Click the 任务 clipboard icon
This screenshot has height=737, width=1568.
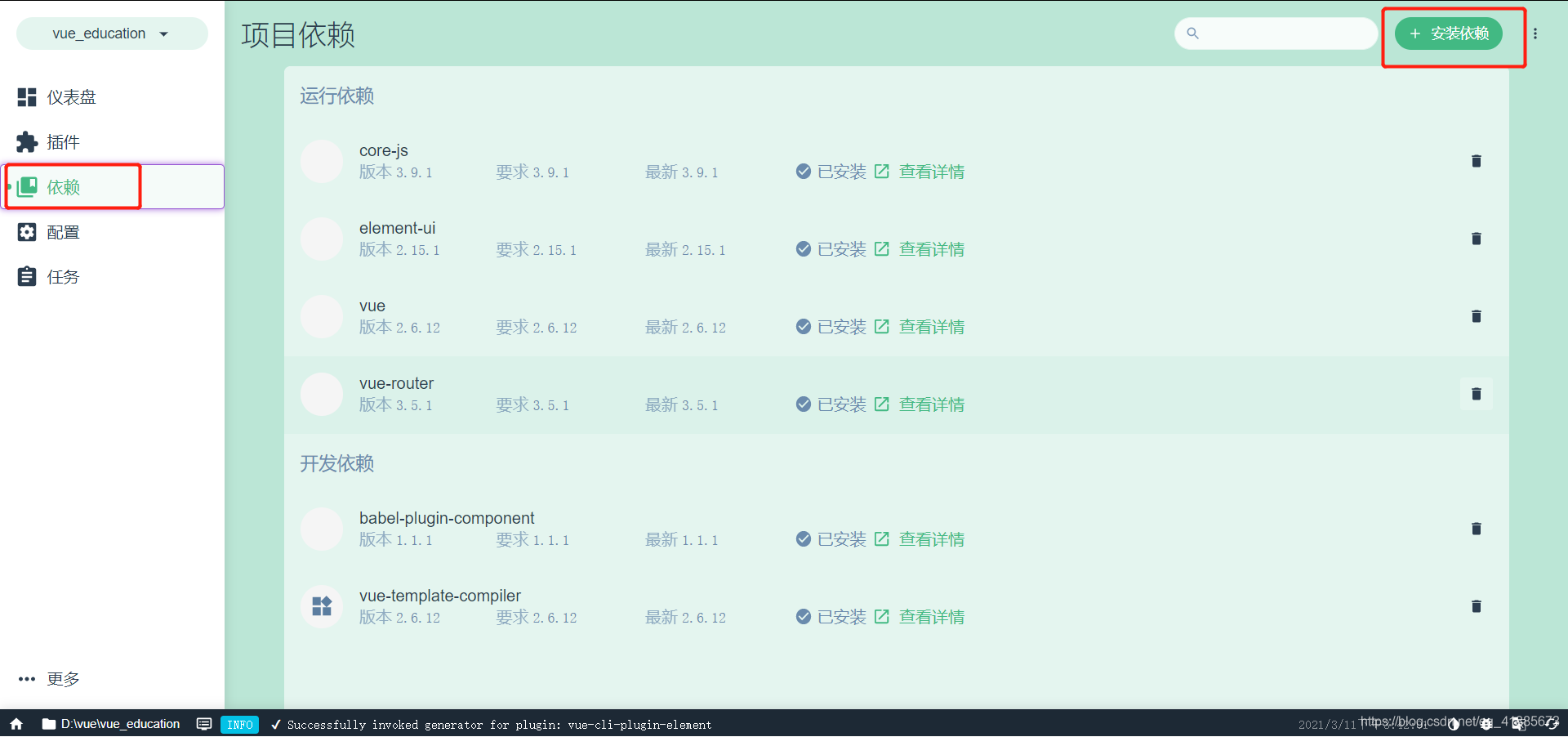[x=27, y=276]
